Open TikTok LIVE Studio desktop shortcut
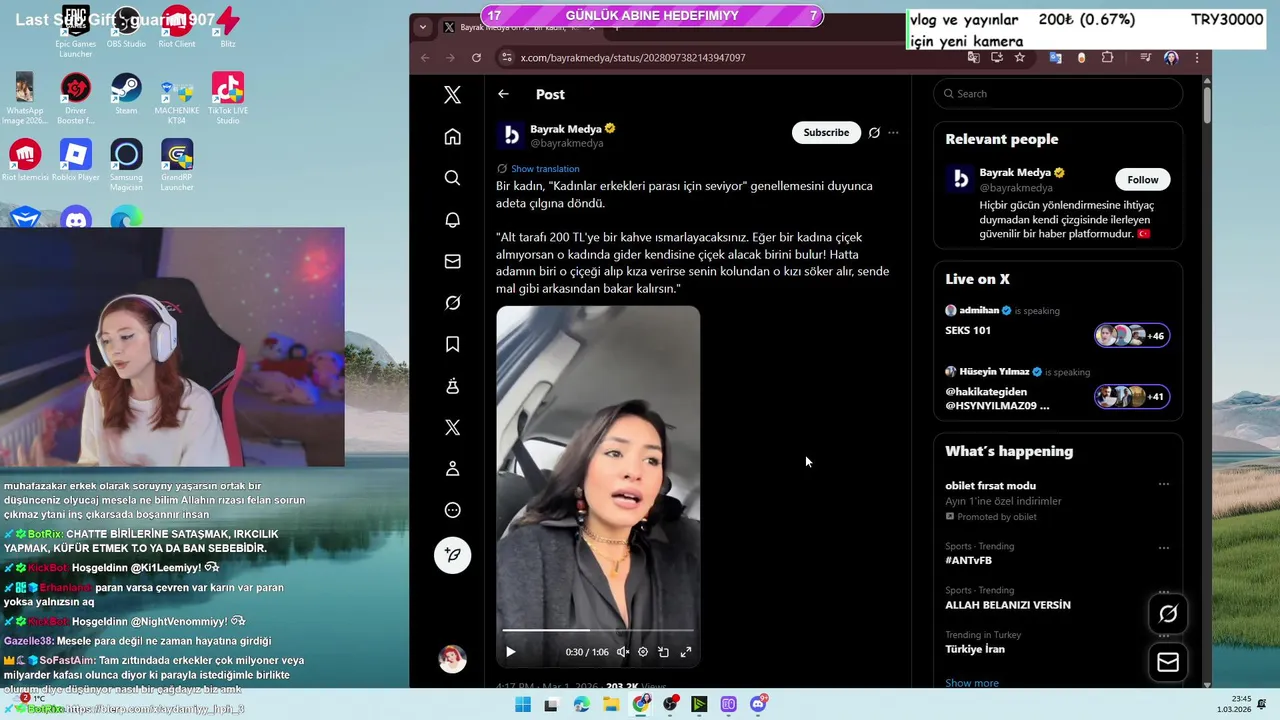 (x=228, y=98)
